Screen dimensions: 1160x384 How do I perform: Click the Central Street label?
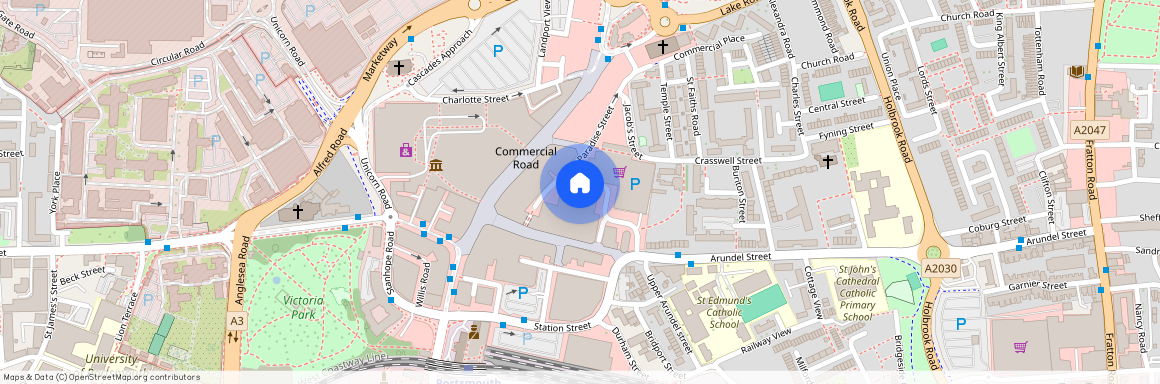(x=837, y=105)
